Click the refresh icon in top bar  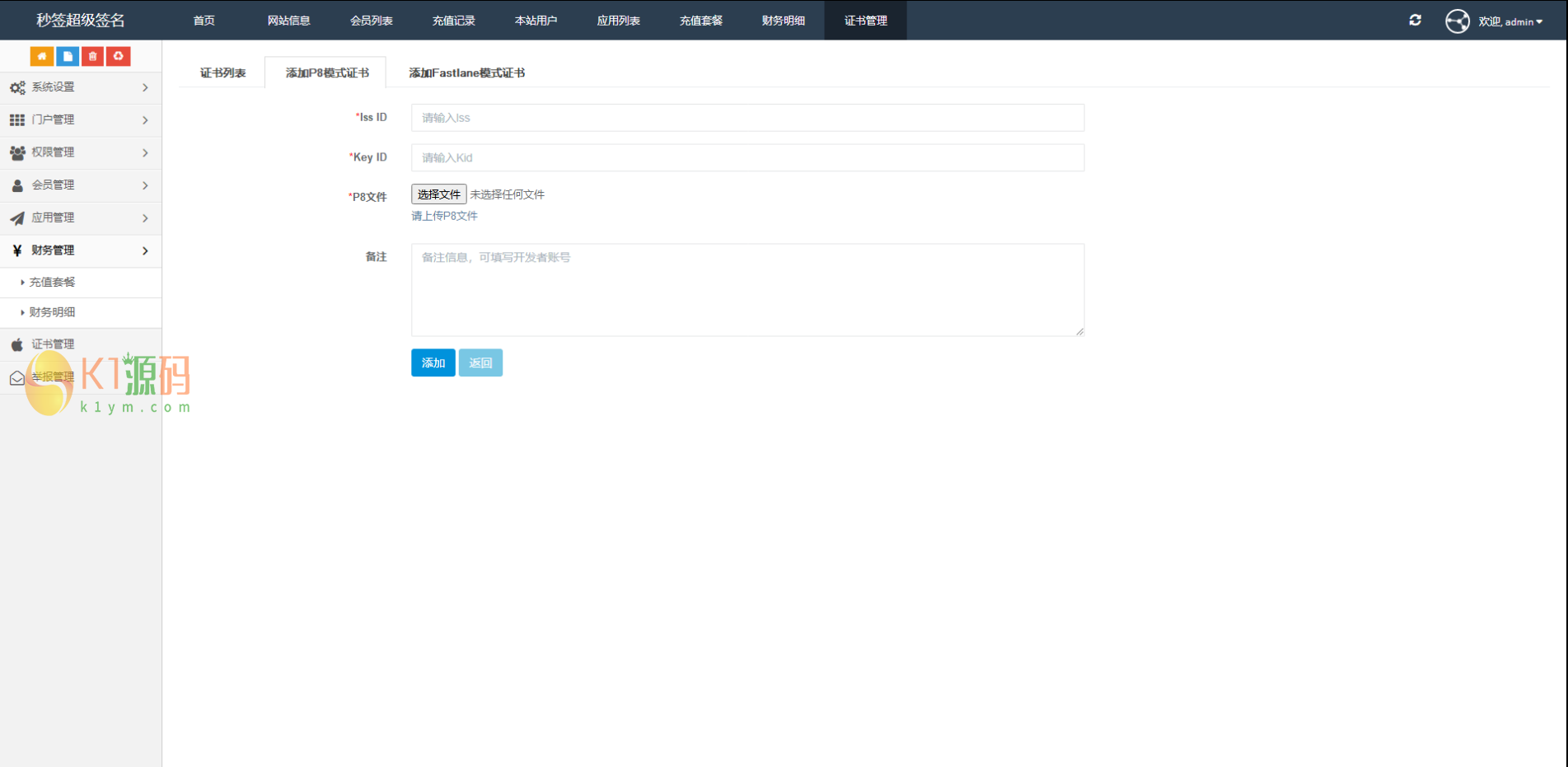coord(1415,20)
